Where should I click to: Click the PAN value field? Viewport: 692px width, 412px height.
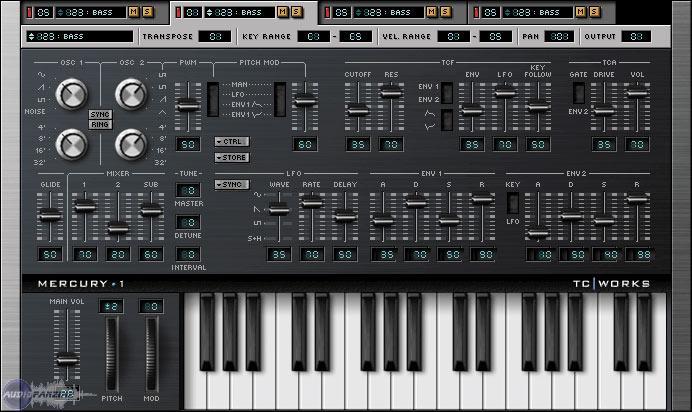click(x=559, y=36)
